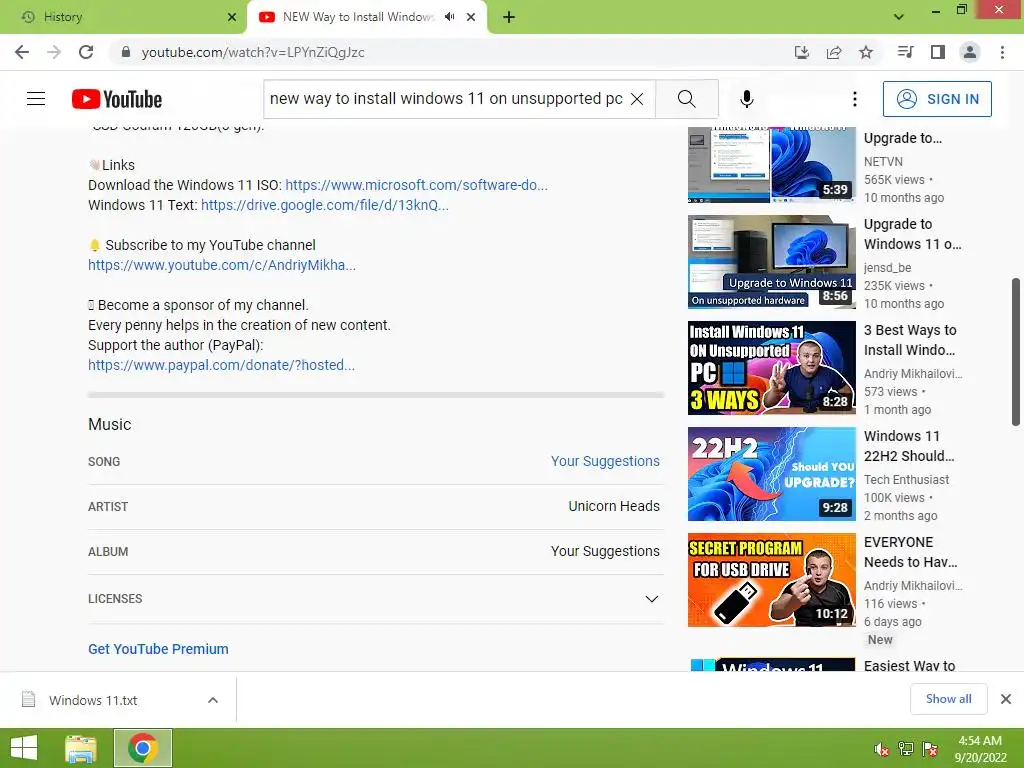The image size is (1024, 768).
Task: Click the Tech Enthusiast channel name
Action: [x=906, y=479]
